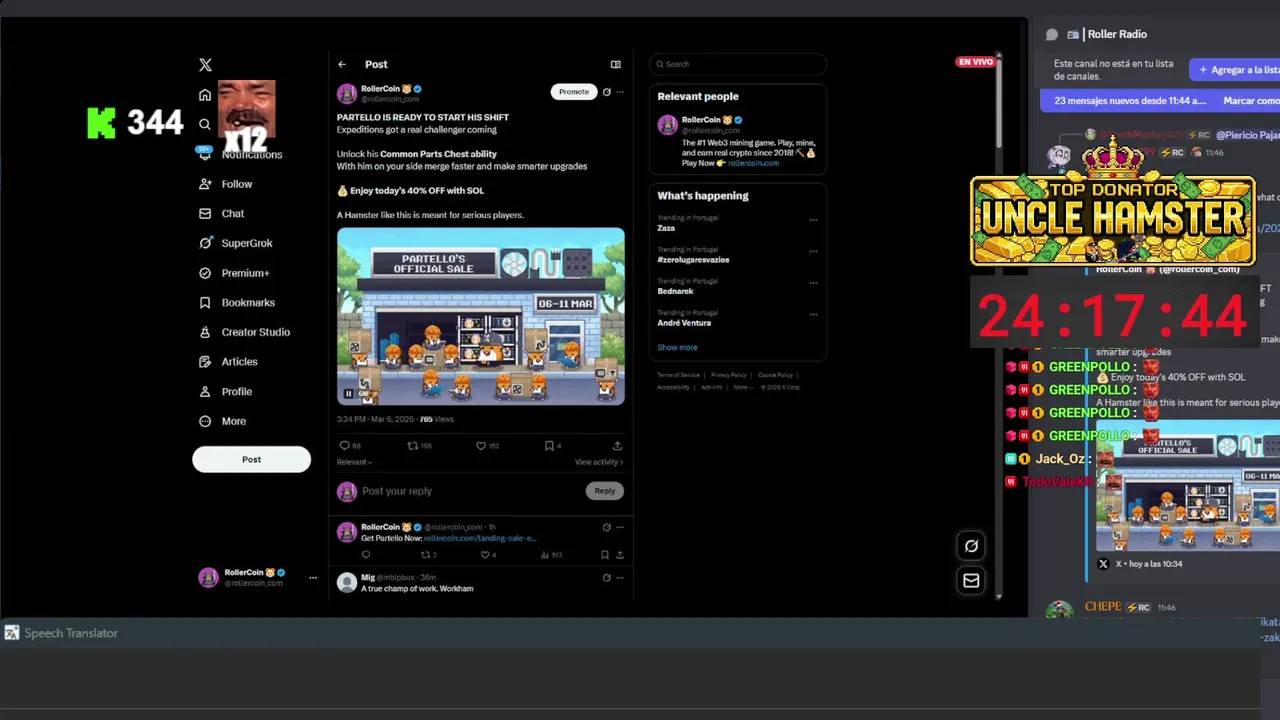1280x720 pixels.
Task: Click Speech Translator in the taskbar
Action: (x=61, y=633)
